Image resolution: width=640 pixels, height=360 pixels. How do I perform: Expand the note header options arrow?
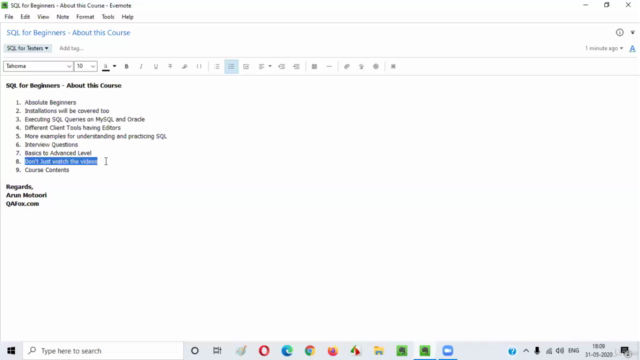tap(633, 32)
